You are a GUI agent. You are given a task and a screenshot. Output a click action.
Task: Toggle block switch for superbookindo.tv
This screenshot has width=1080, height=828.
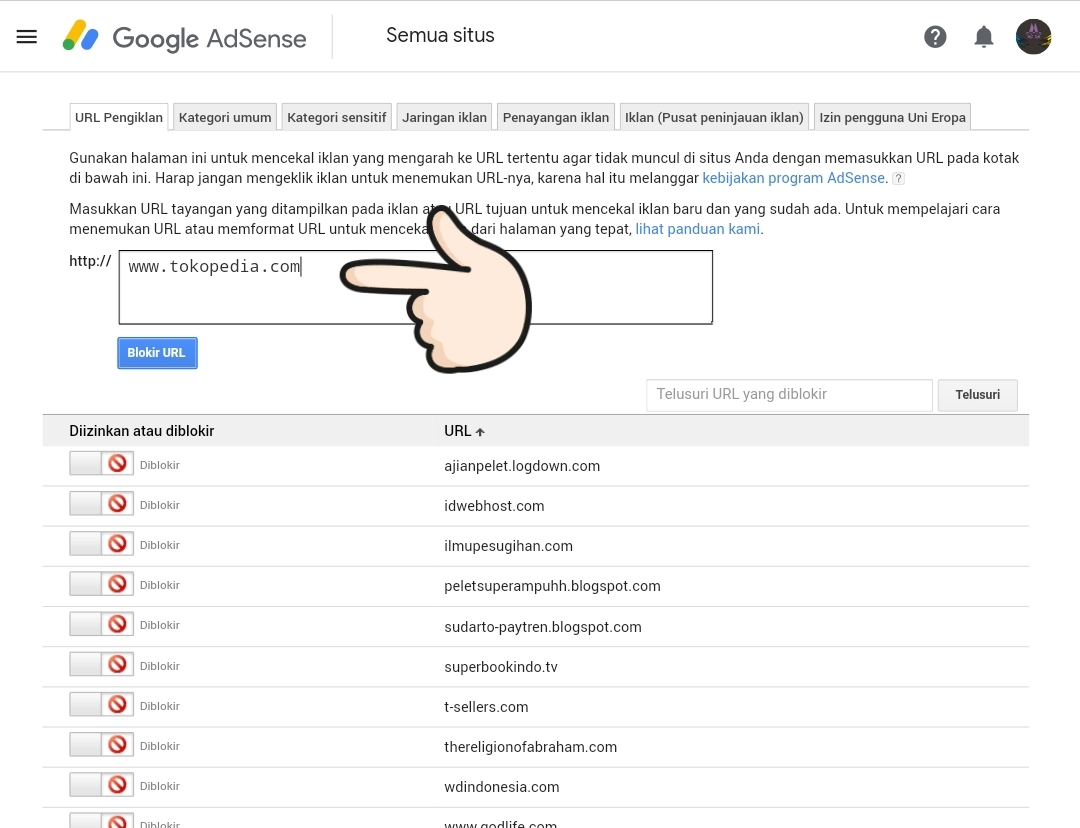(101, 664)
